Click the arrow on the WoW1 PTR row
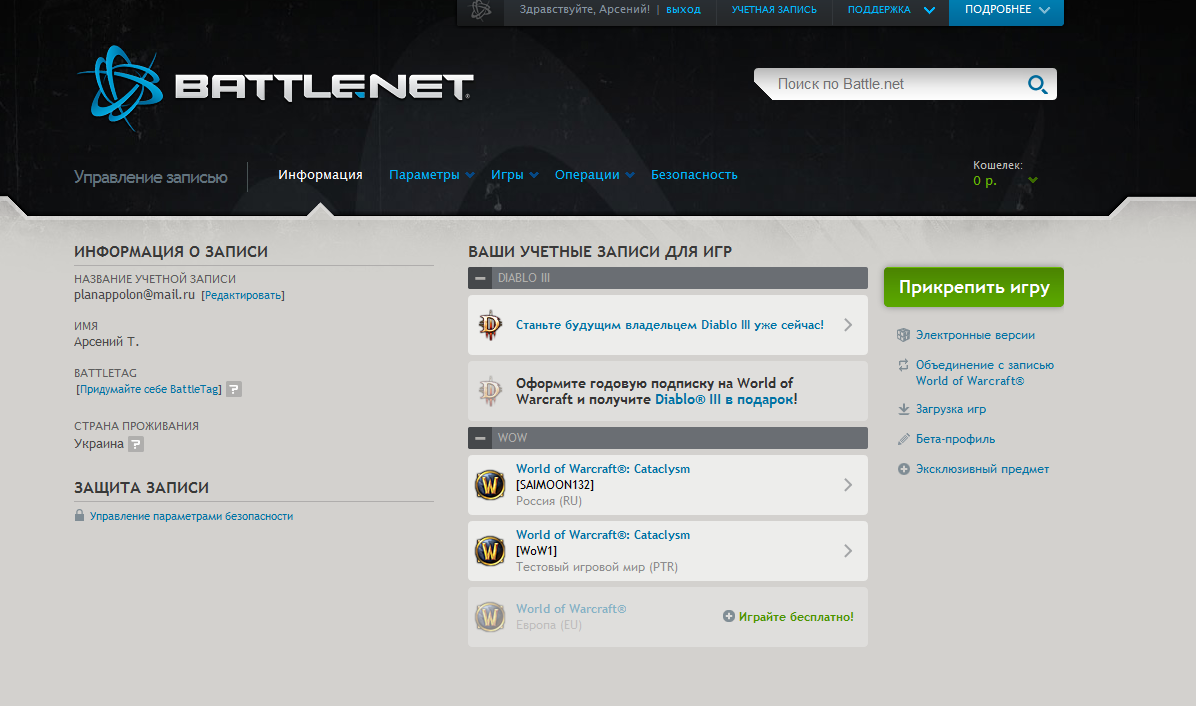Screen dimensions: 1196x706 [847, 550]
